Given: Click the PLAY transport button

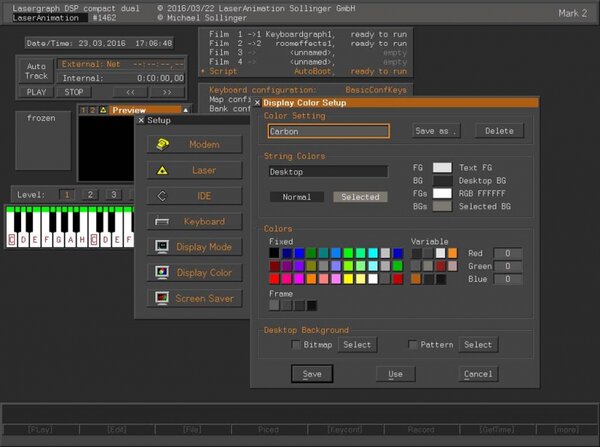Looking at the screenshot, I should point(36,92).
